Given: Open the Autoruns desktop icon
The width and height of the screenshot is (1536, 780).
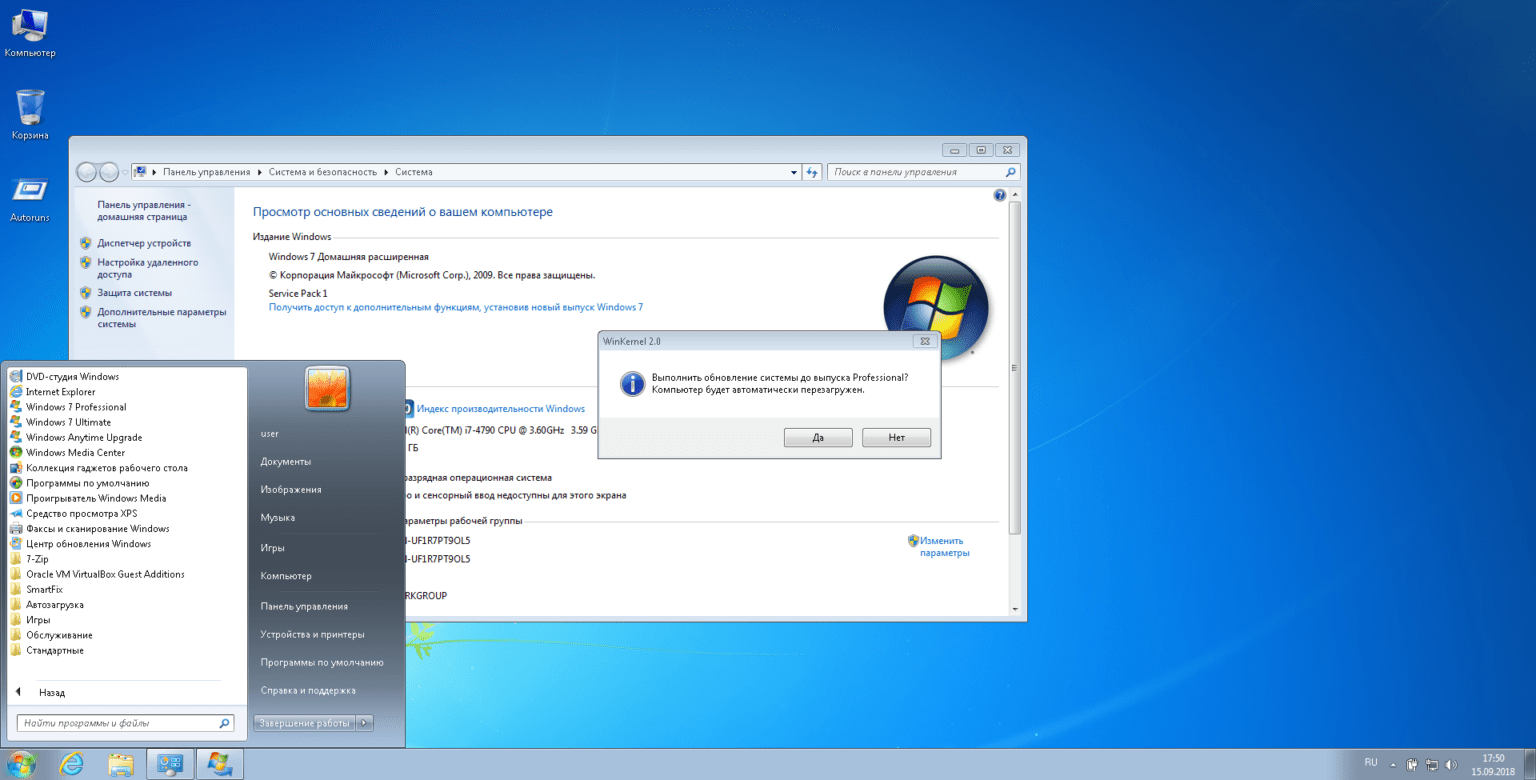Looking at the screenshot, I should pyautogui.click(x=30, y=197).
